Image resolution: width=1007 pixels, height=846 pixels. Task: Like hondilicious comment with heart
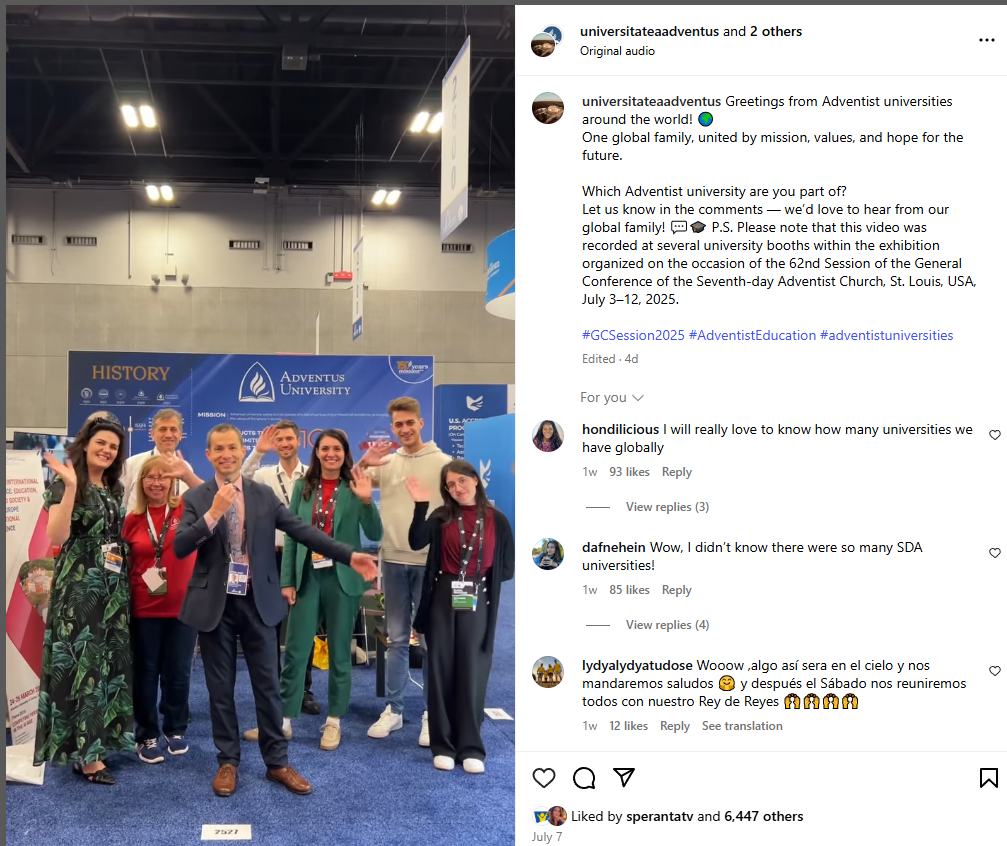coord(995,435)
